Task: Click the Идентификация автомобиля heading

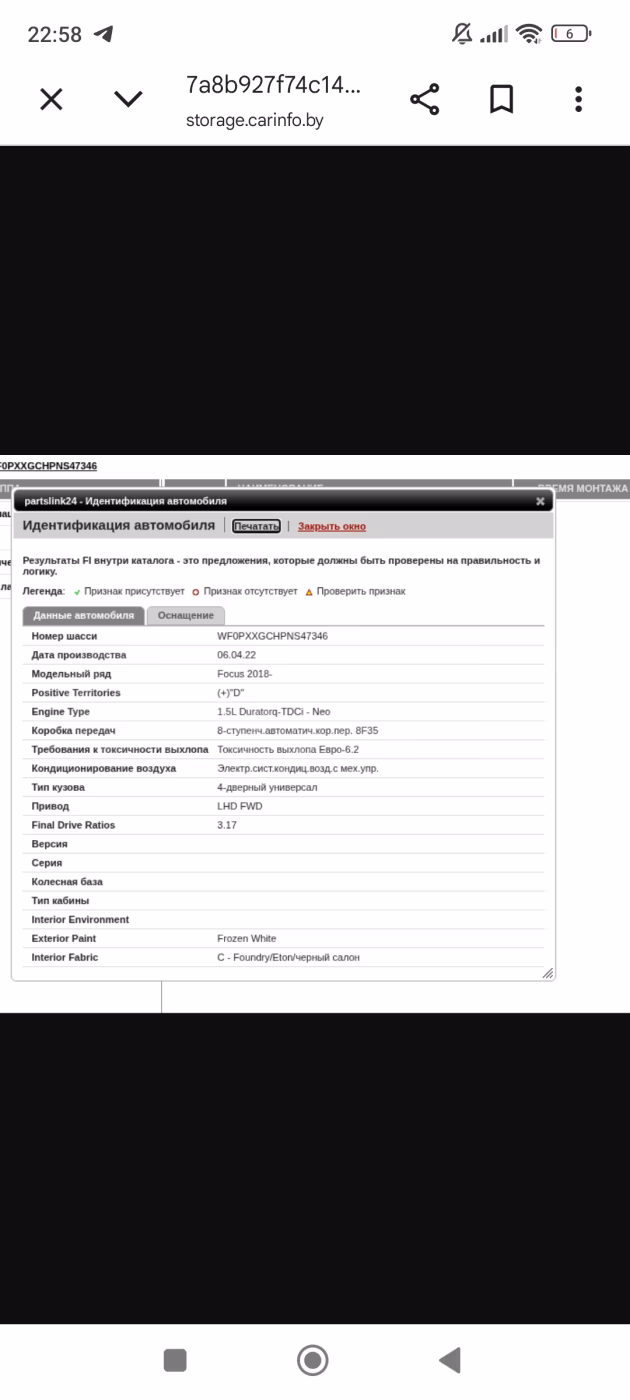Action: coord(119,525)
